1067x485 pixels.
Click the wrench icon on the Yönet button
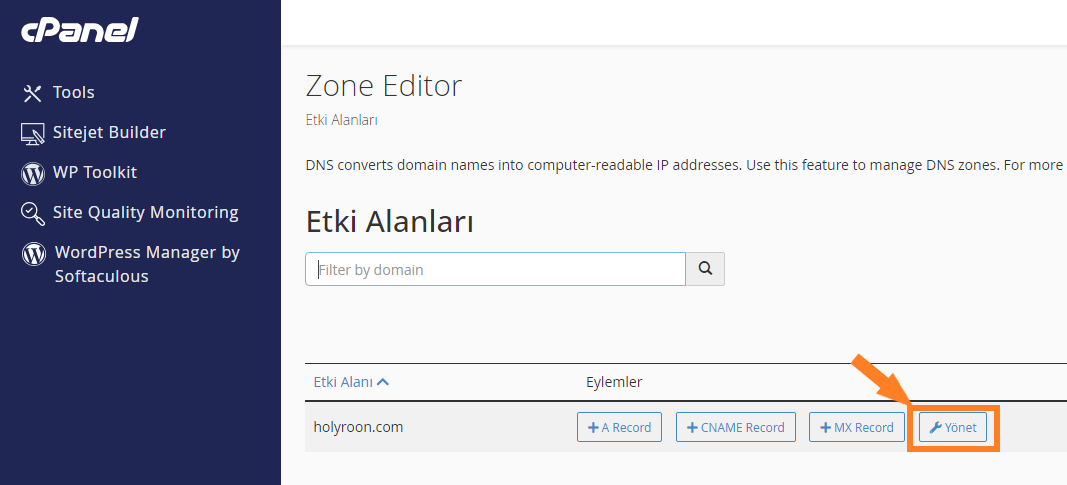click(936, 428)
